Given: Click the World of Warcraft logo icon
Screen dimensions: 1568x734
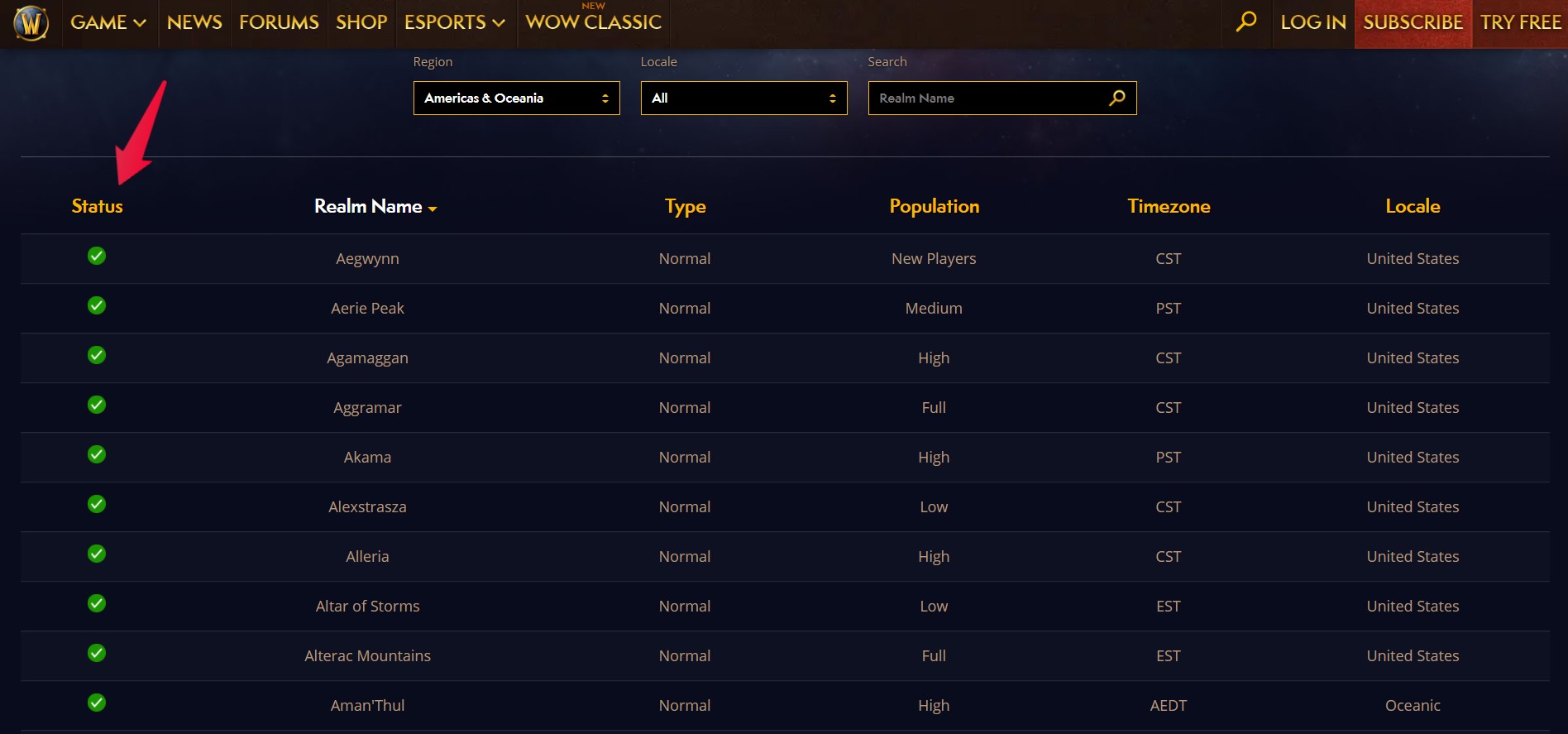Looking at the screenshot, I should point(31,22).
